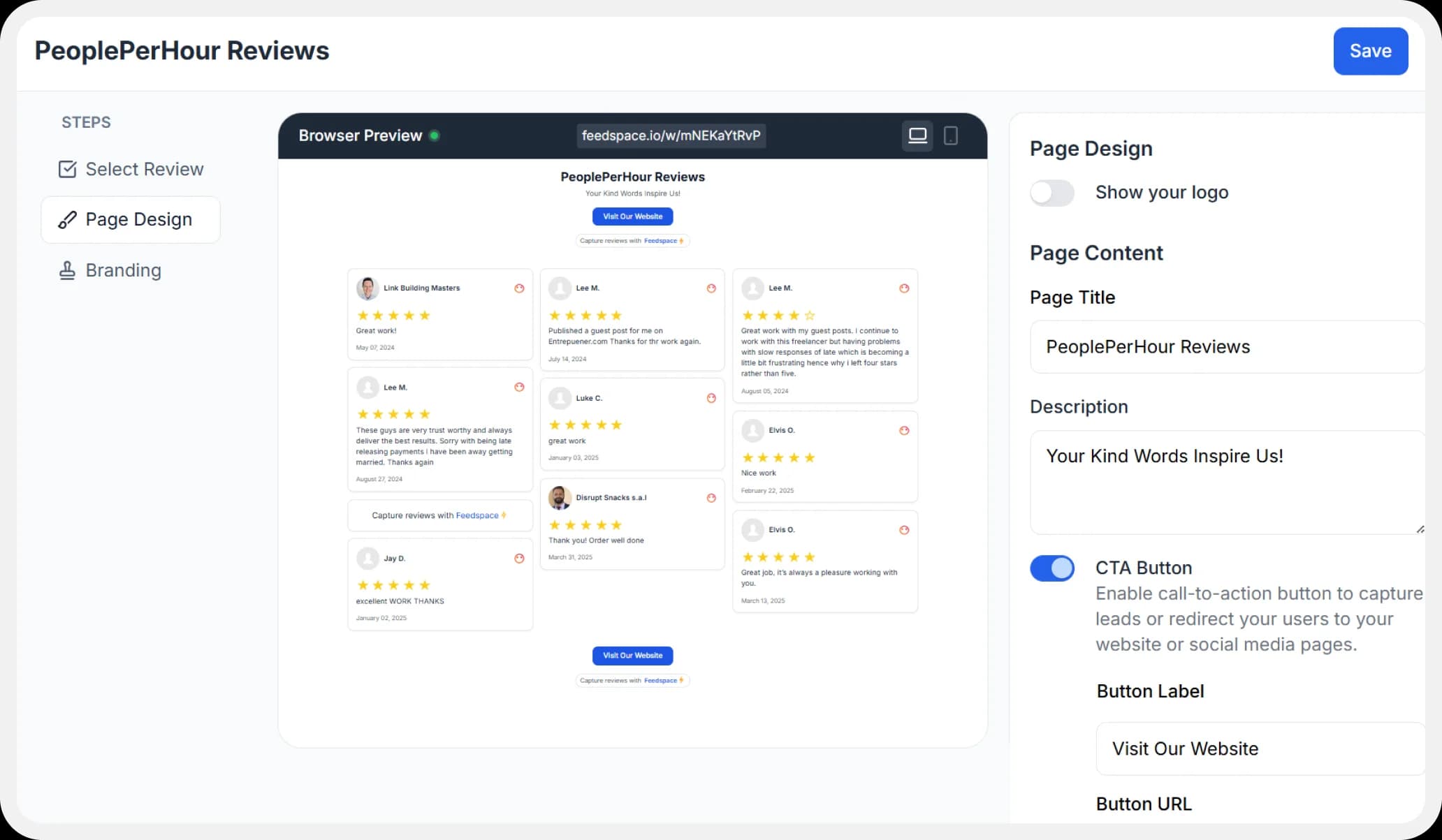Click Luke C. review source icon
This screenshot has width=1442, height=840.
click(x=711, y=398)
